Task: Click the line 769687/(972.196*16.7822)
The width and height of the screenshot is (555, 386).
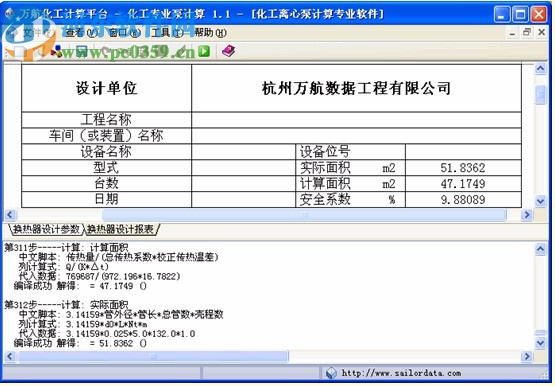Action: pos(99,276)
